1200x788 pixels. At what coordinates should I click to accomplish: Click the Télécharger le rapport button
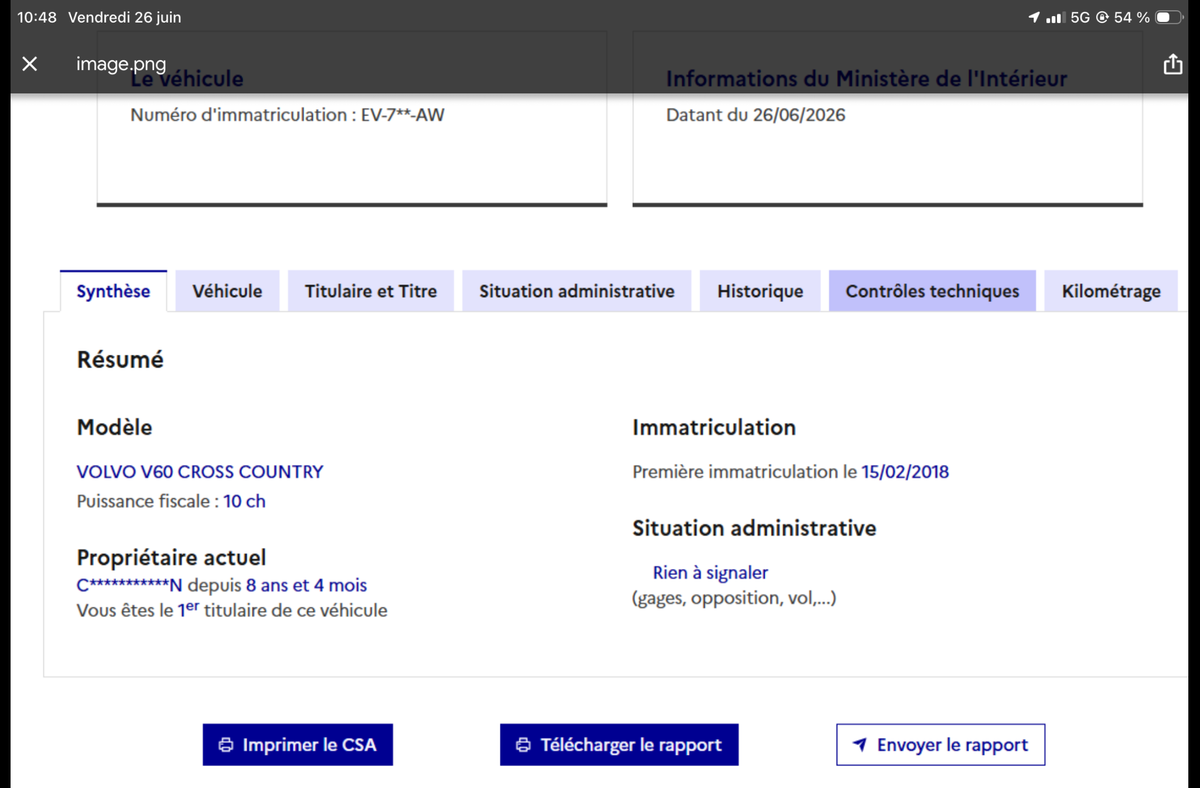(x=619, y=745)
